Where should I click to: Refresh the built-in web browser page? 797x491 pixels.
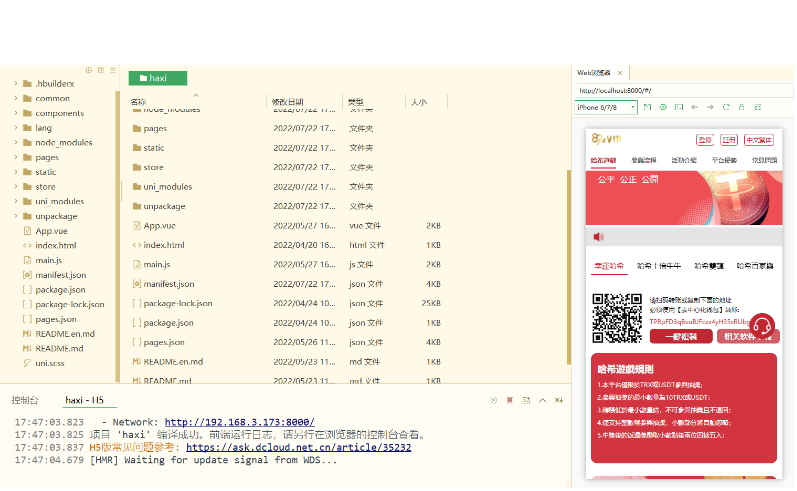coord(725,107)
